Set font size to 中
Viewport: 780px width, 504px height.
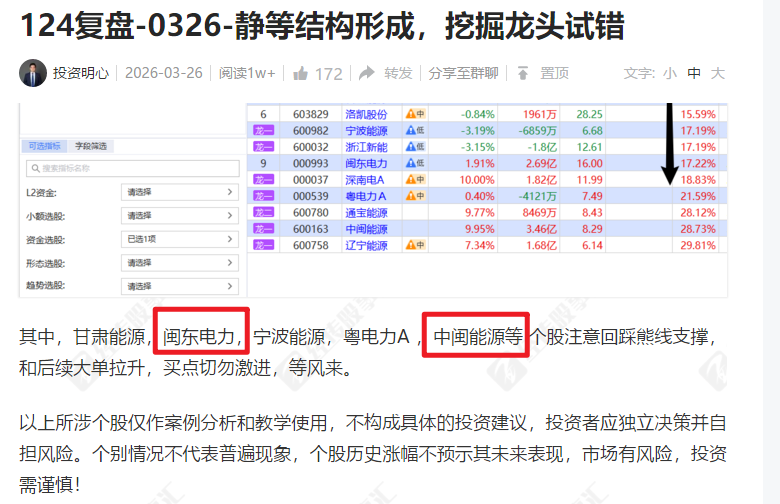pos(694,73)
